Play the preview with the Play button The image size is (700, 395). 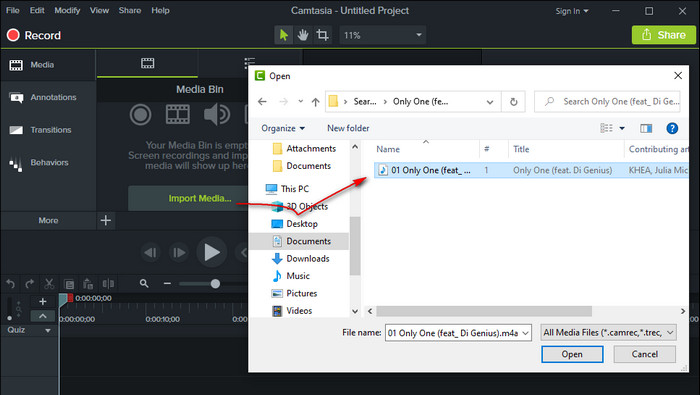tap(212, 253)
